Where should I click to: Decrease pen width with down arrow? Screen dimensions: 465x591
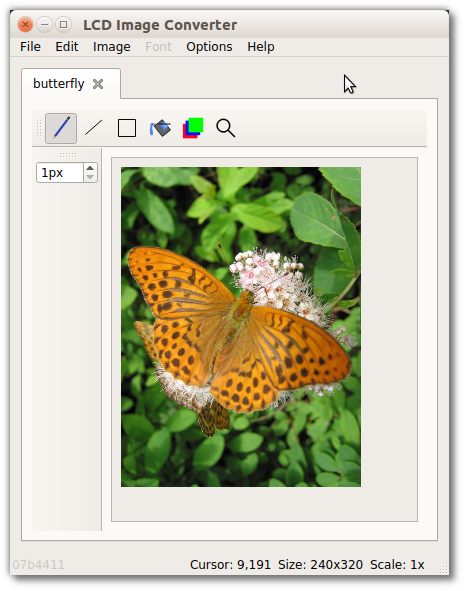tap(90, 177)
